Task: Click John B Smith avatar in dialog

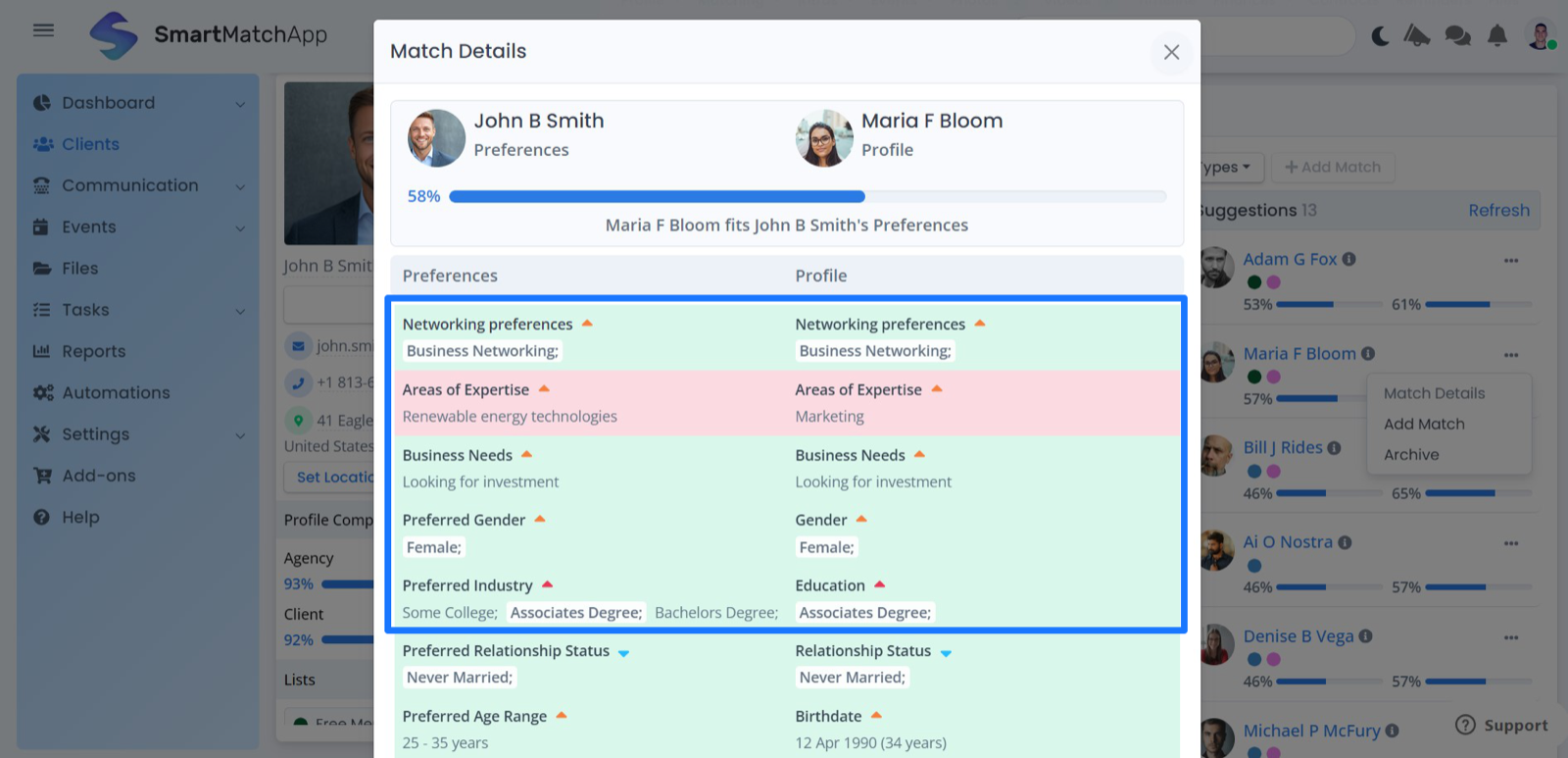Action: [436, 137]
